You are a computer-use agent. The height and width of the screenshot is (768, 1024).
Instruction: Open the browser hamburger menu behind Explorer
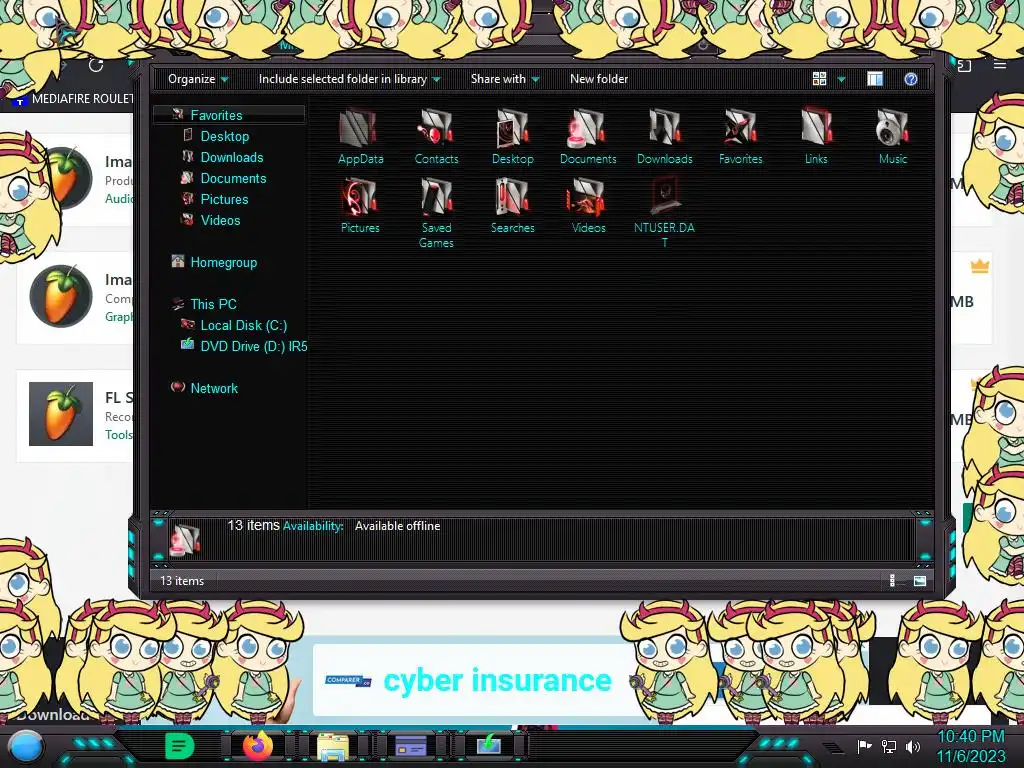tap(1000, 65)
